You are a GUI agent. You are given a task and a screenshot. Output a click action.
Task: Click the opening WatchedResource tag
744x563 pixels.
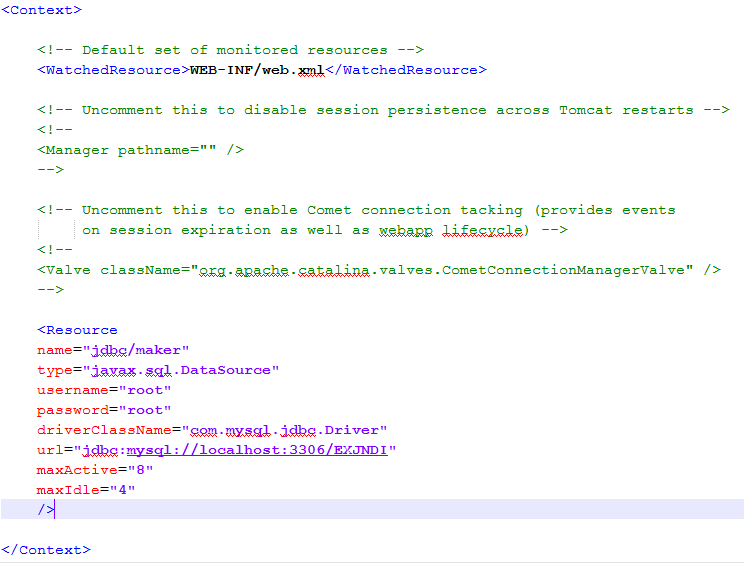[x=113, y=70]
